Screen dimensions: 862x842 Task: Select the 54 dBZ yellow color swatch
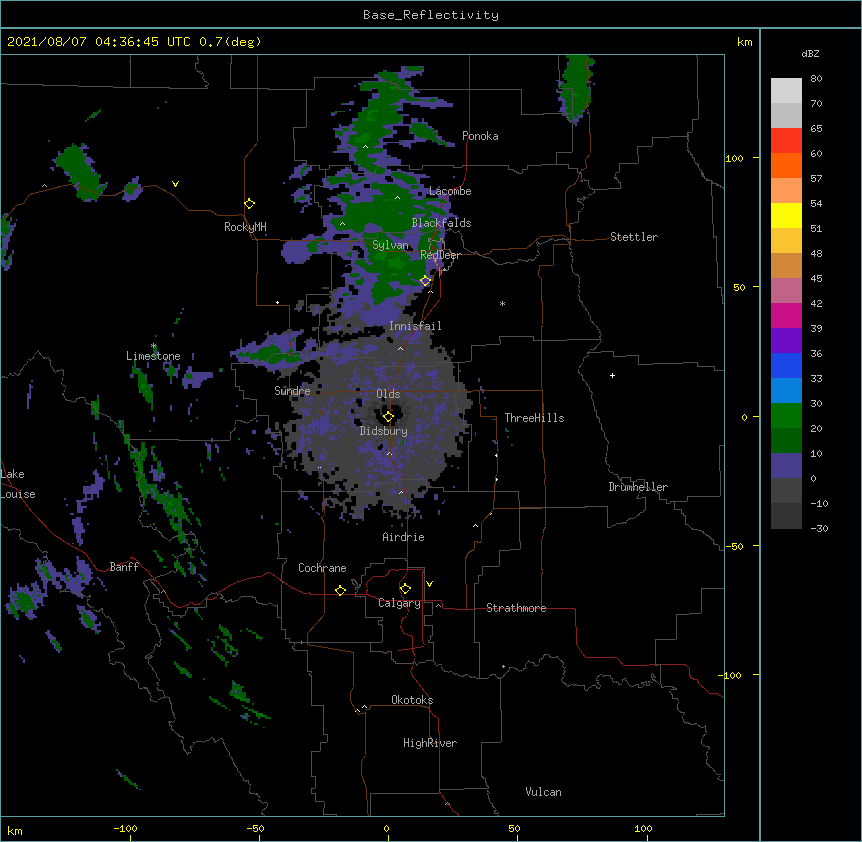point(786,215)
